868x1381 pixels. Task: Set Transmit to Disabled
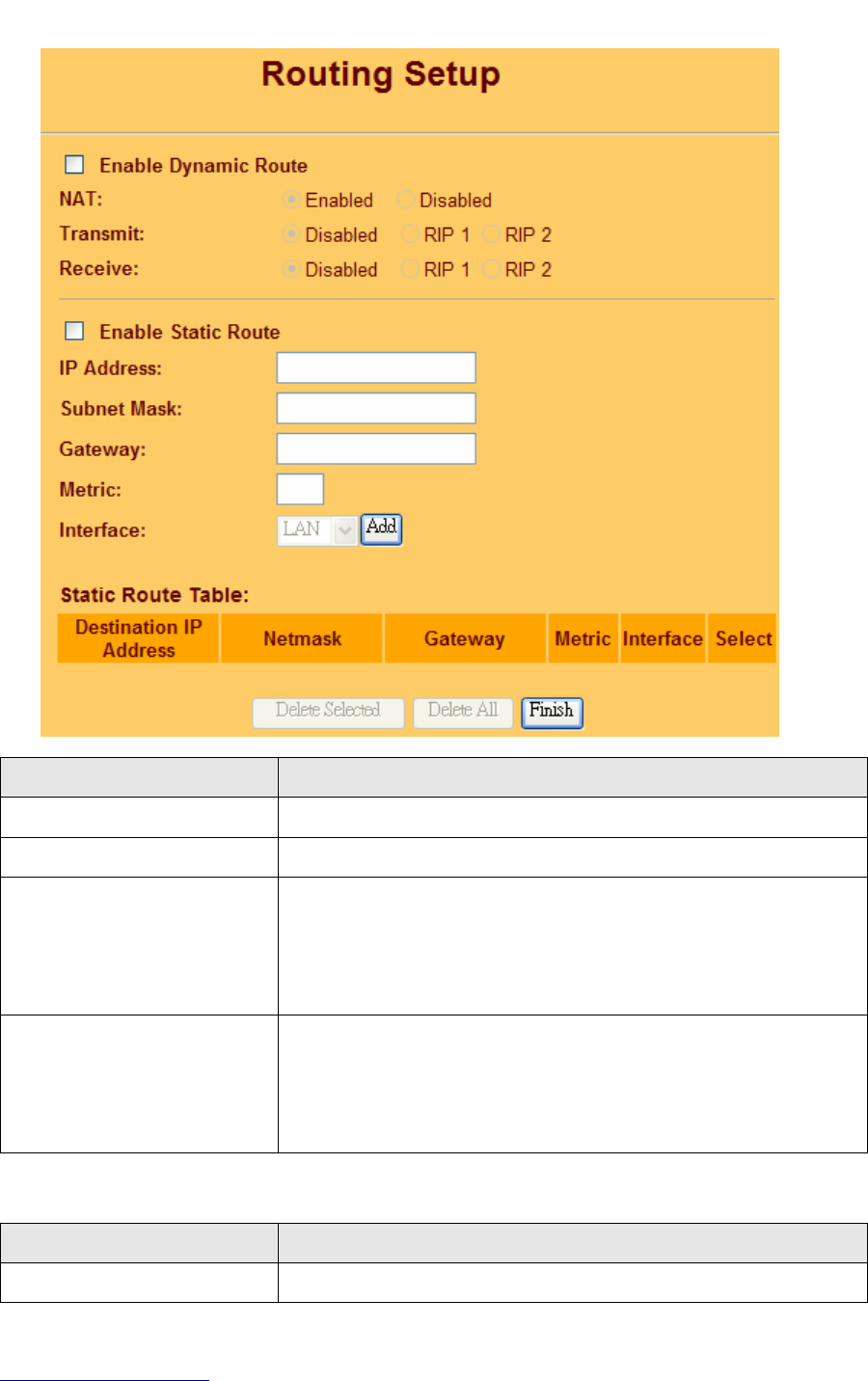pyautogui.click(x=291, y=234)
